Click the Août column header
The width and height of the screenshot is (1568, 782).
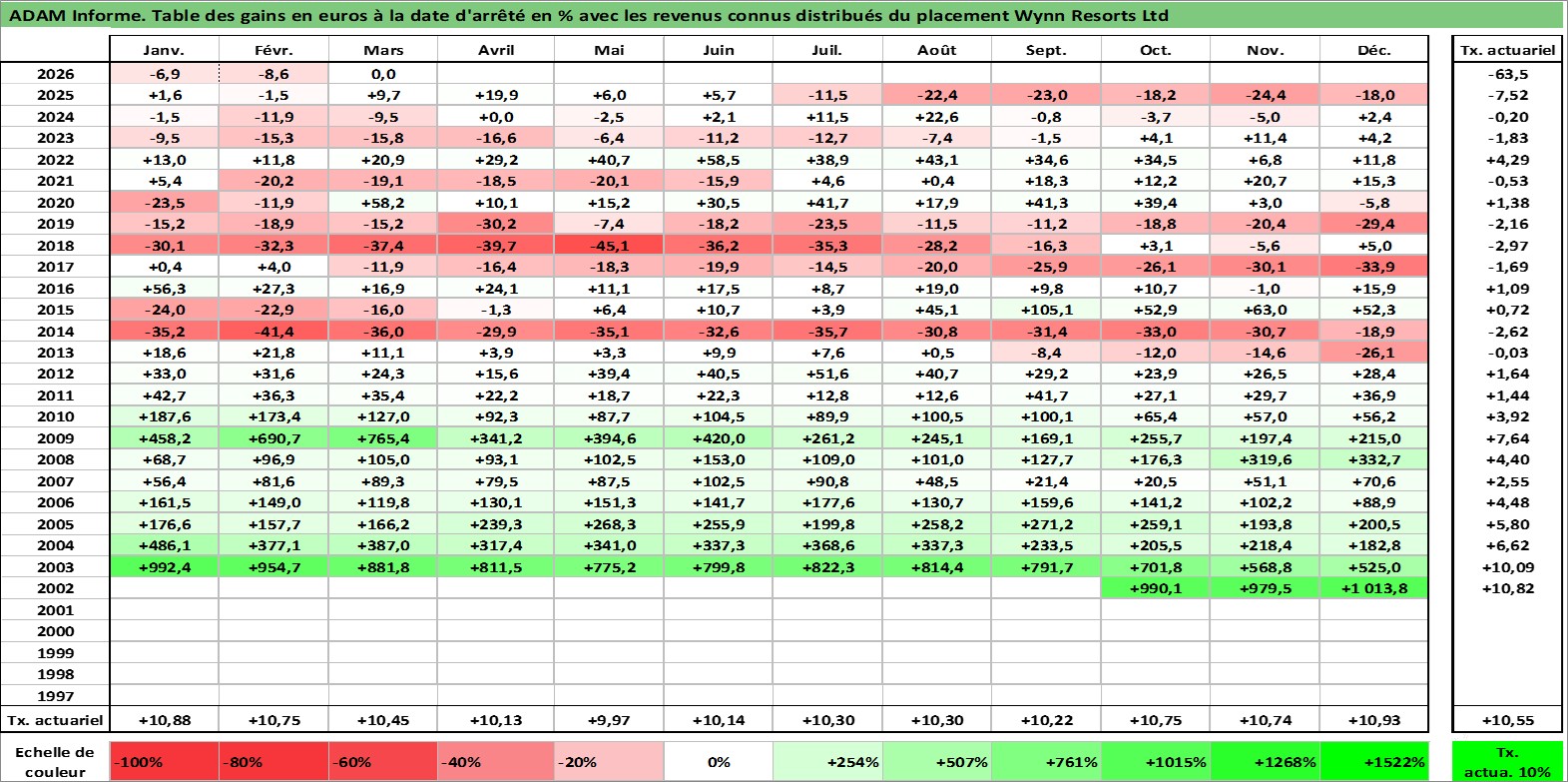(936, 50)
